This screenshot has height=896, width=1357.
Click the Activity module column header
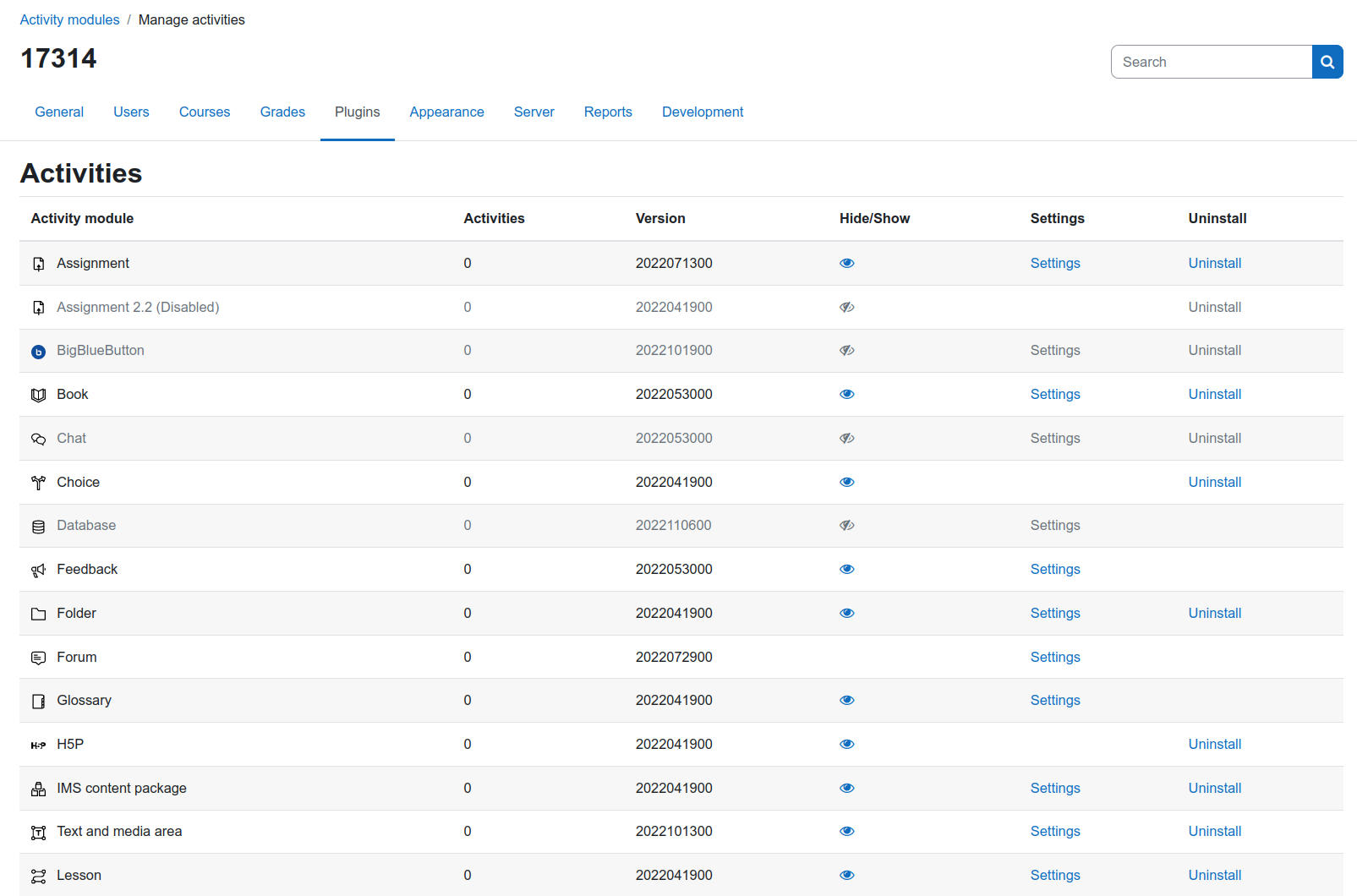click(82, 218)
